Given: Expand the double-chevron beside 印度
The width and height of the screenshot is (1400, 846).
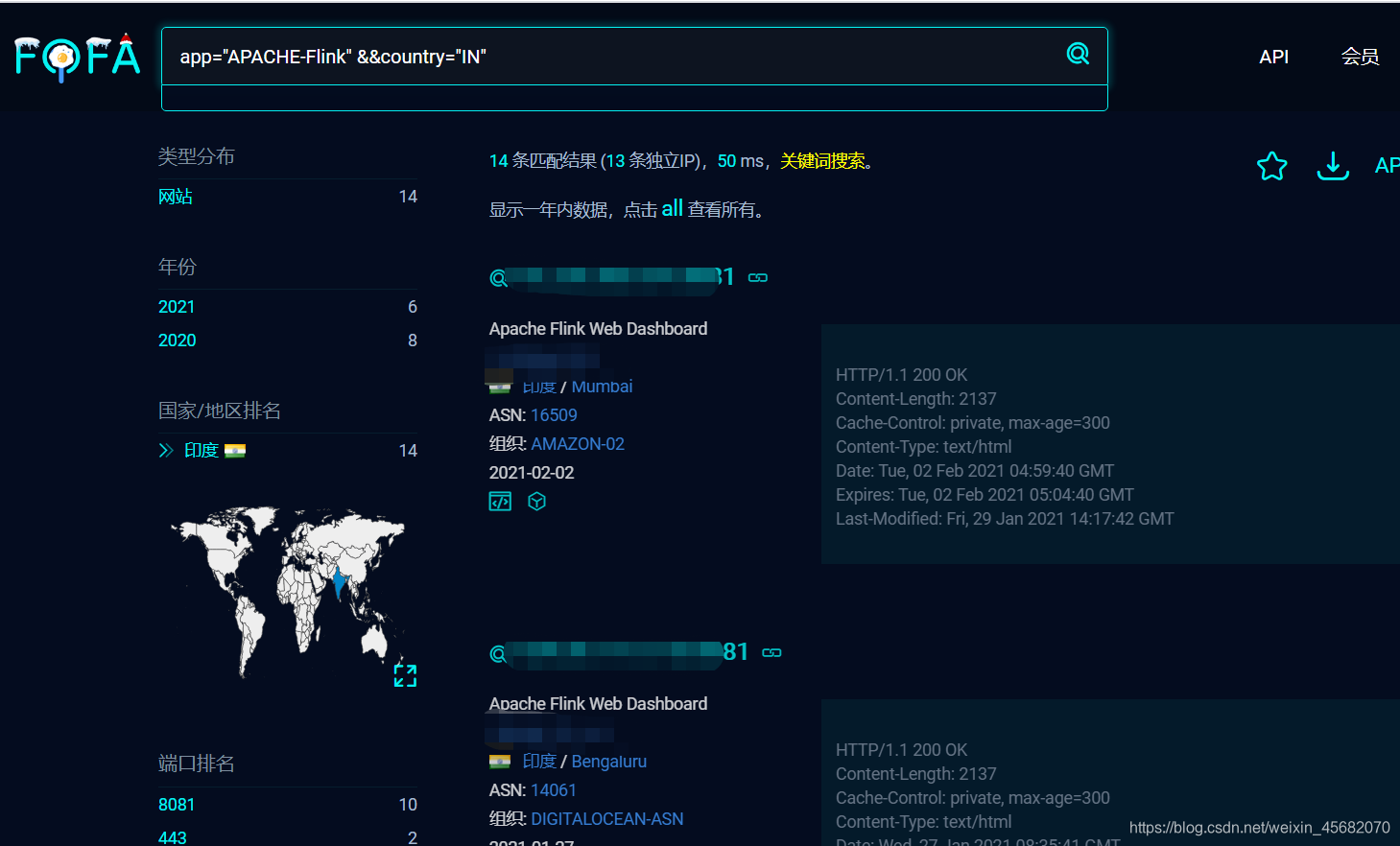Looking at the screenshot, I should (166, 451).
